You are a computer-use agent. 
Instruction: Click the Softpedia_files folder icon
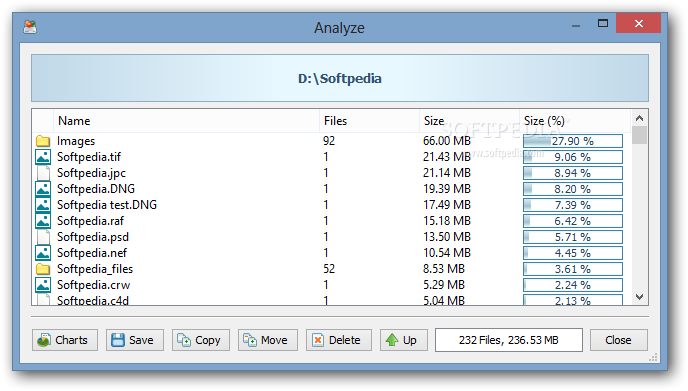click(43, 269)
